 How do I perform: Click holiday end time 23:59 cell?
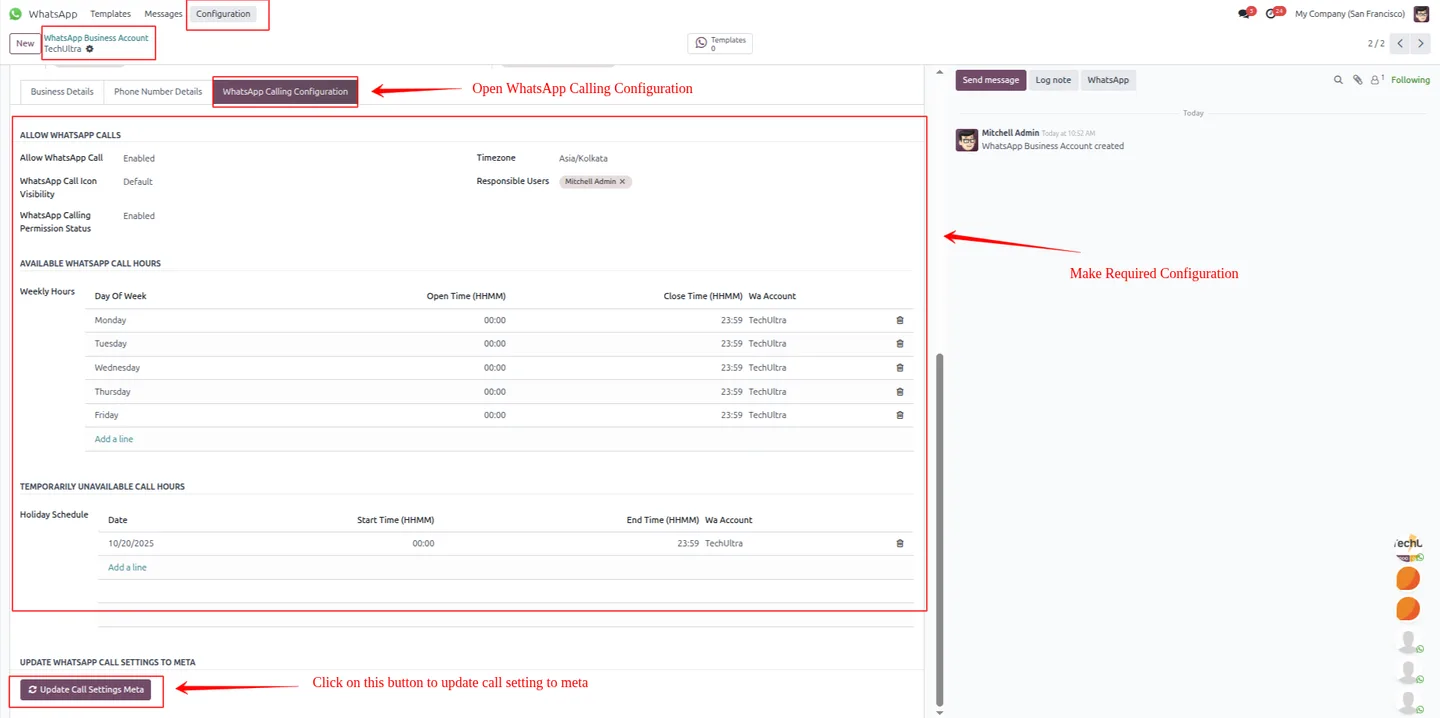pyautogui.click(x=688, y=544)
